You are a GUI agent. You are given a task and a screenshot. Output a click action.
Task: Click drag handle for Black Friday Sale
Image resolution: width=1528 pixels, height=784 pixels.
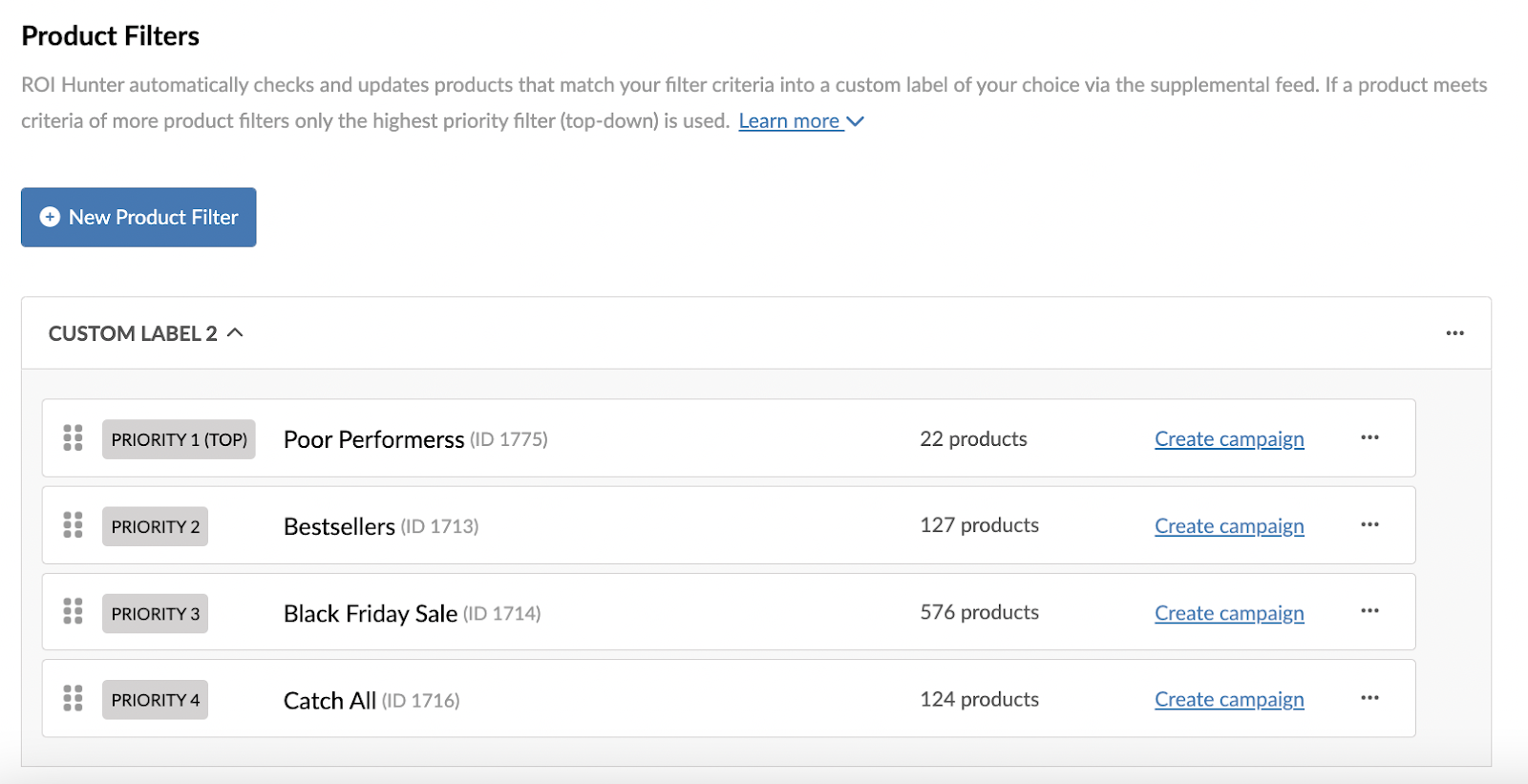(73, 611)
